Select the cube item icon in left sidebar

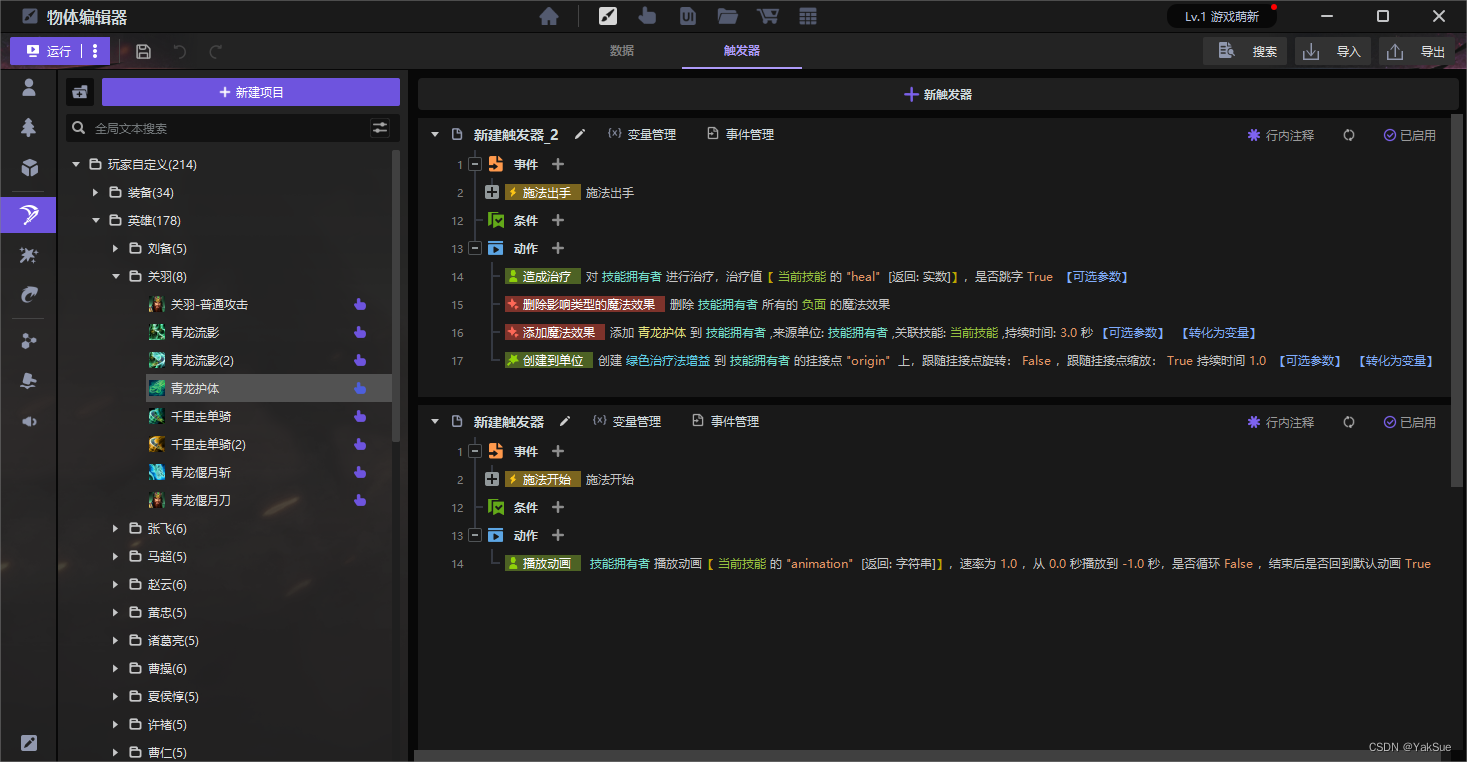(x=29, y=167)
